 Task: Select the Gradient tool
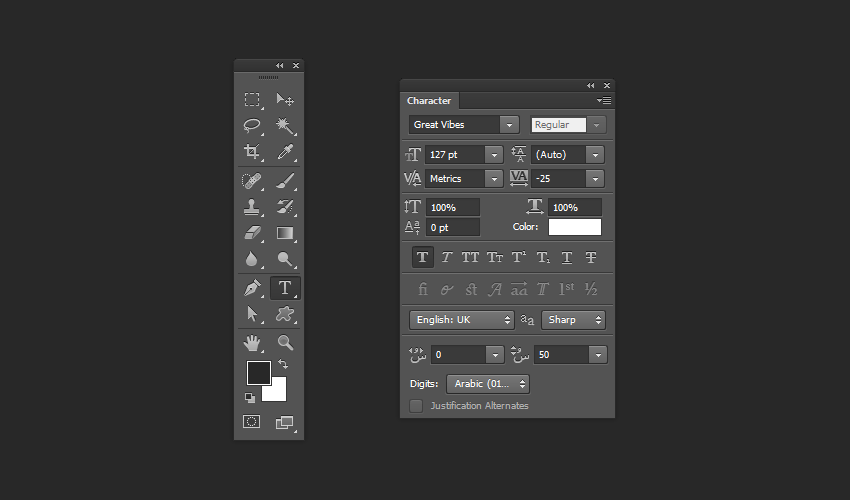point(285,233)
